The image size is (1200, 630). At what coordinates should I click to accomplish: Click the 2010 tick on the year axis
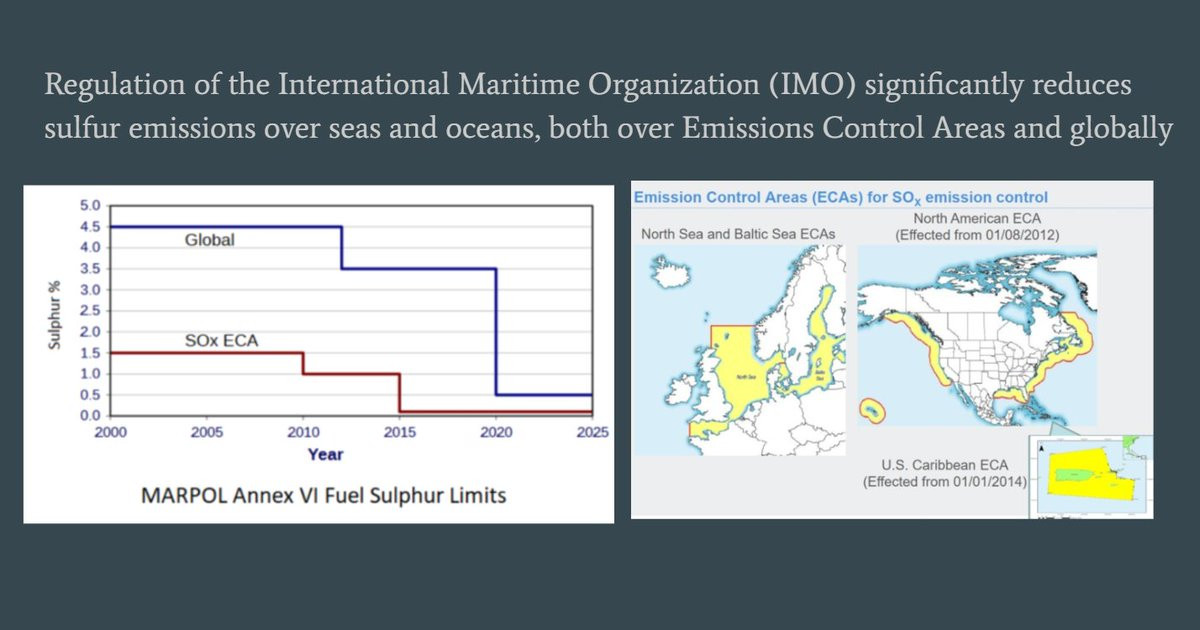[x=303, y=433]
